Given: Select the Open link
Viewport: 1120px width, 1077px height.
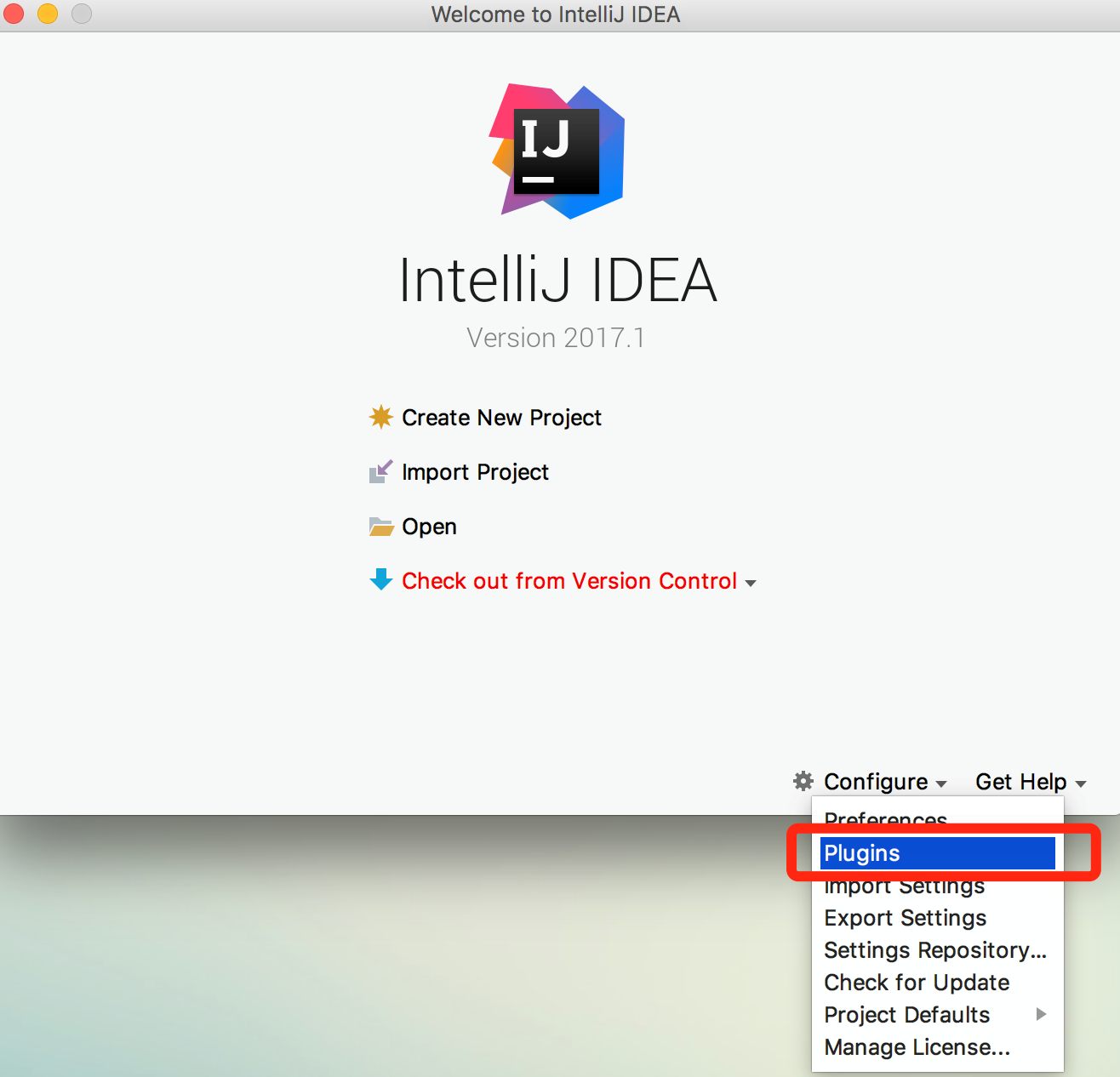Looking at the screenshot, I should click(429, 527).
